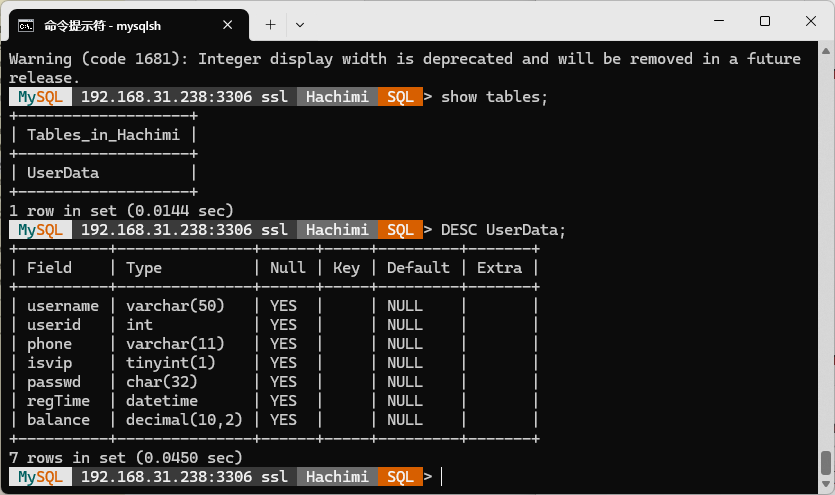Expand the new tab profile dropdown chevron

[x=300, y=23]
